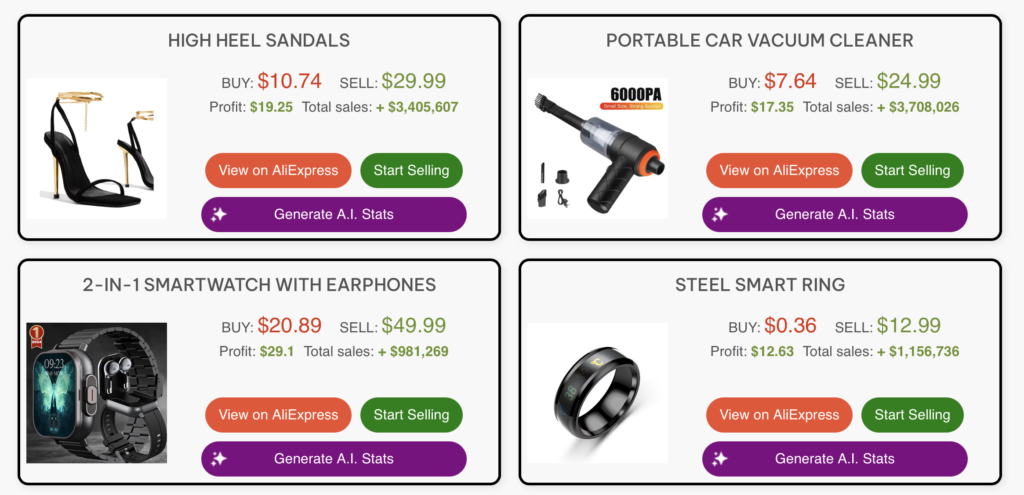The image size is (1024, 495).
Task: Open the black smart ring product image
Action: pos(598,392)
